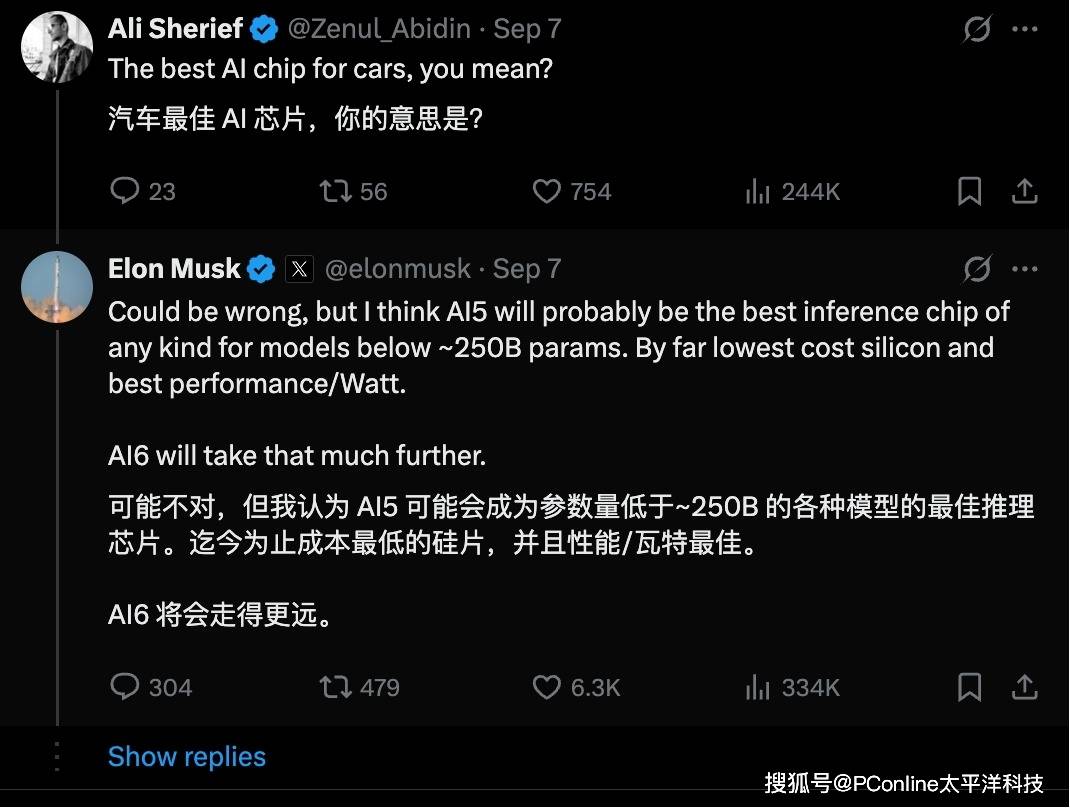Screen dimensions: 1070x808
Task: Open Ali Sherief's display name link
Action: 176,29
